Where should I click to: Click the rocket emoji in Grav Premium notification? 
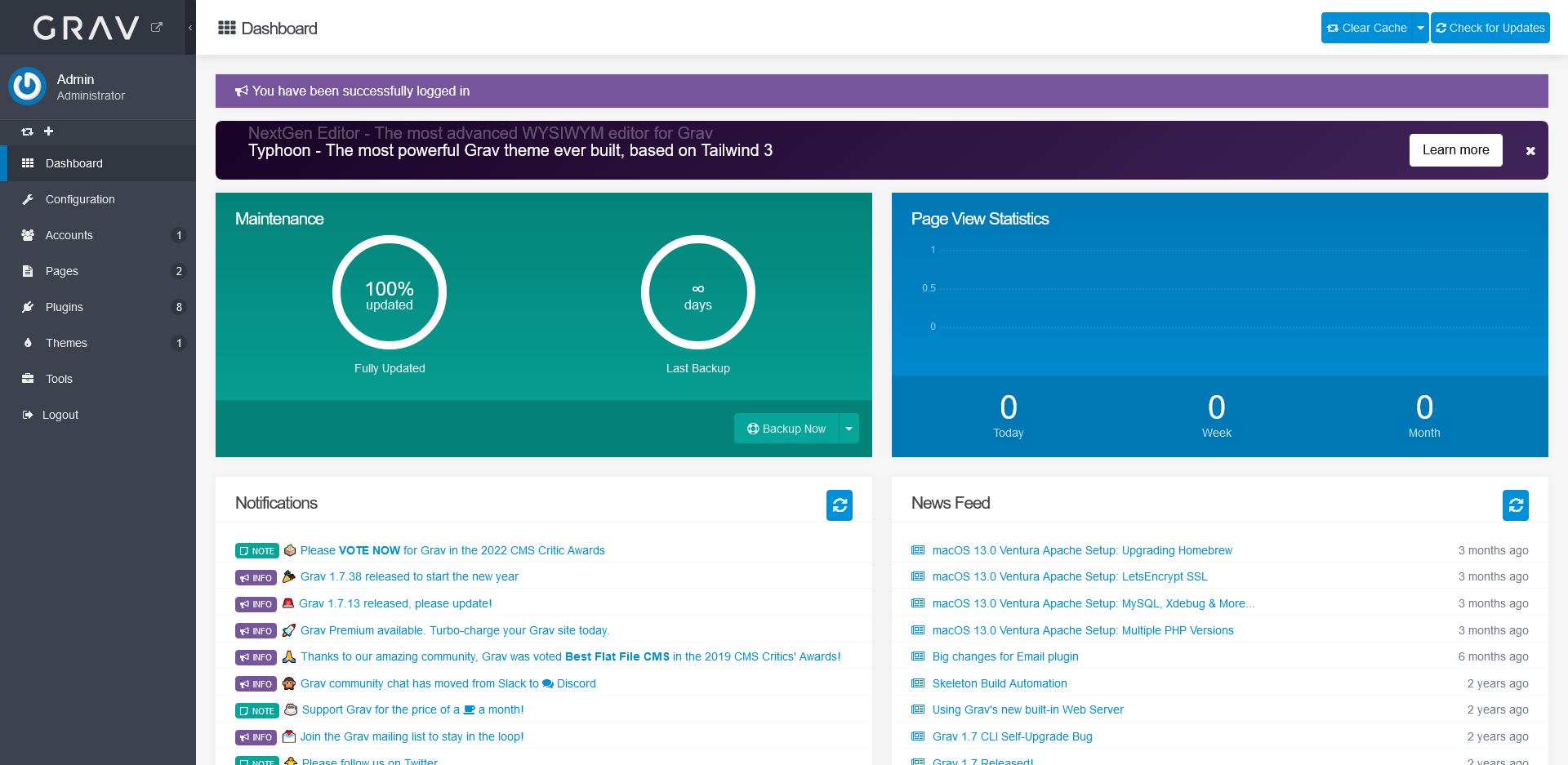(x=289, y=630)
